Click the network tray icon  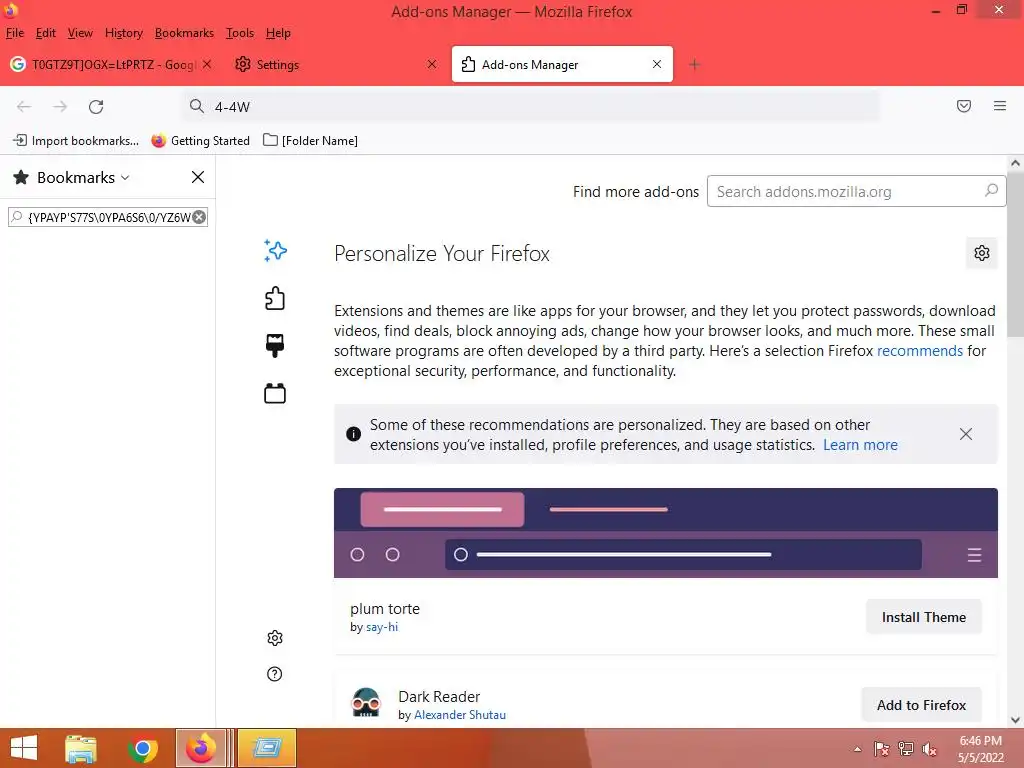906,749
